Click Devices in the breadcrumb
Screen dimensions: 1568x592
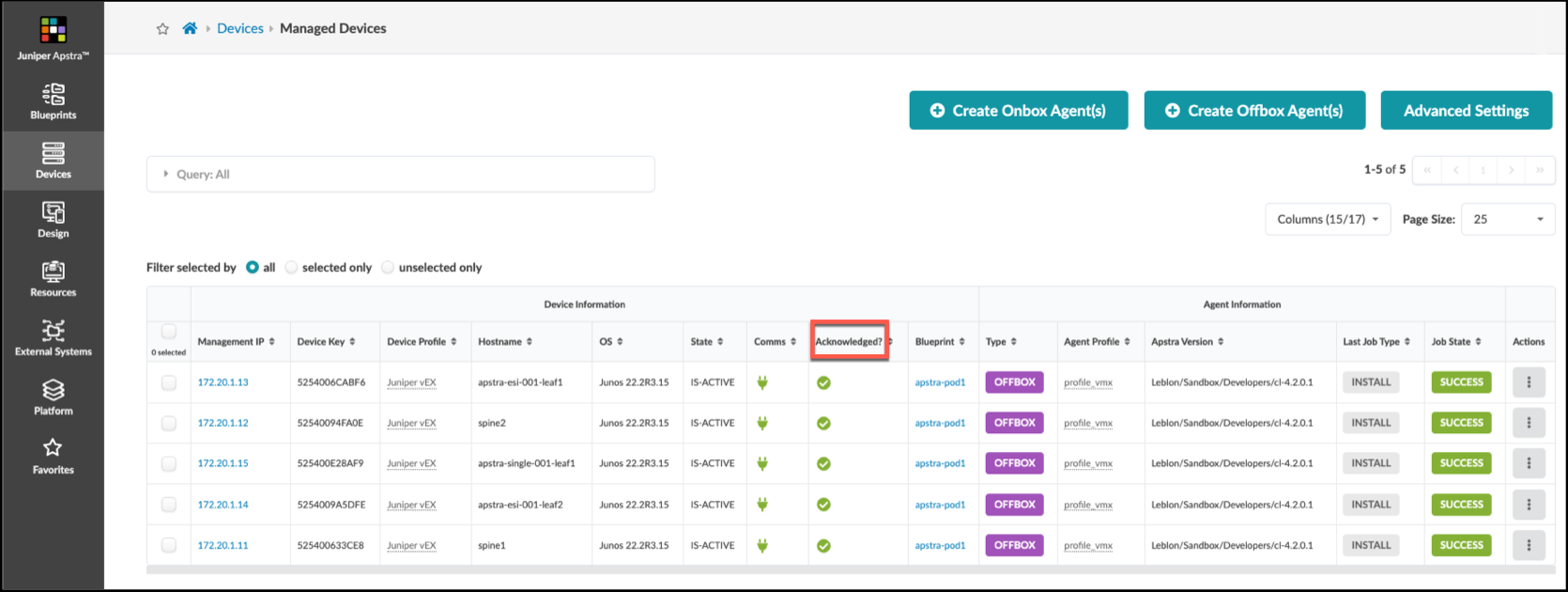240,28
